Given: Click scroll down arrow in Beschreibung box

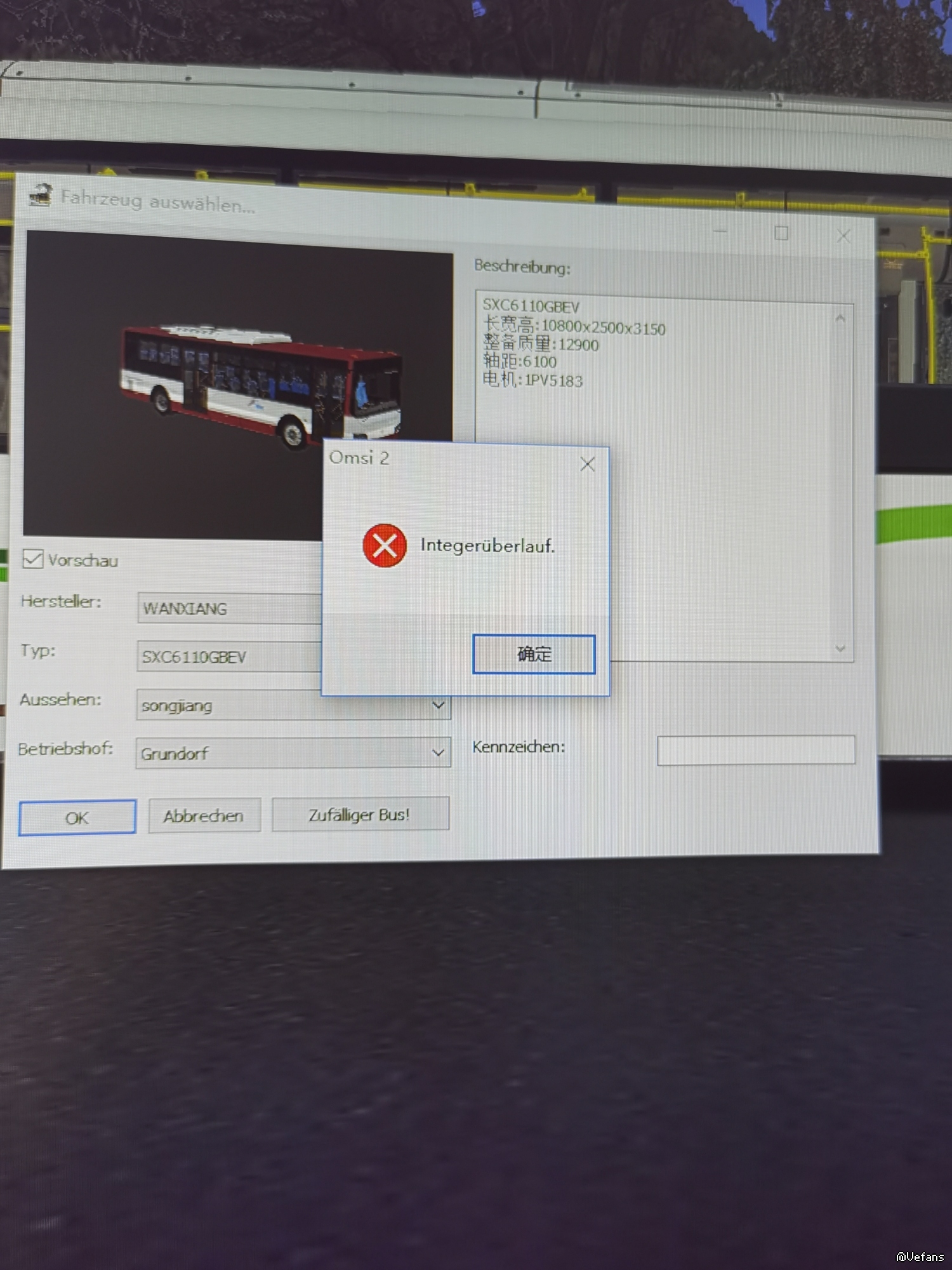Looking at the screenshot, I should pos(840,648).
